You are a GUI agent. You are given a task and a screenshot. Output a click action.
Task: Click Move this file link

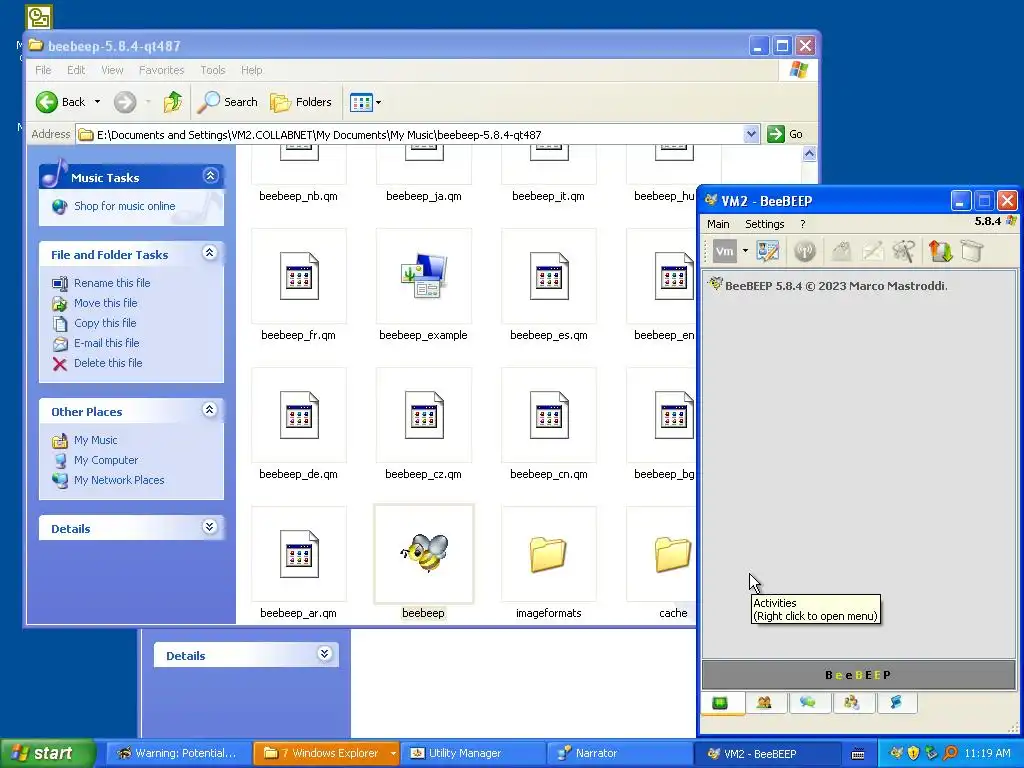[105, 303]
